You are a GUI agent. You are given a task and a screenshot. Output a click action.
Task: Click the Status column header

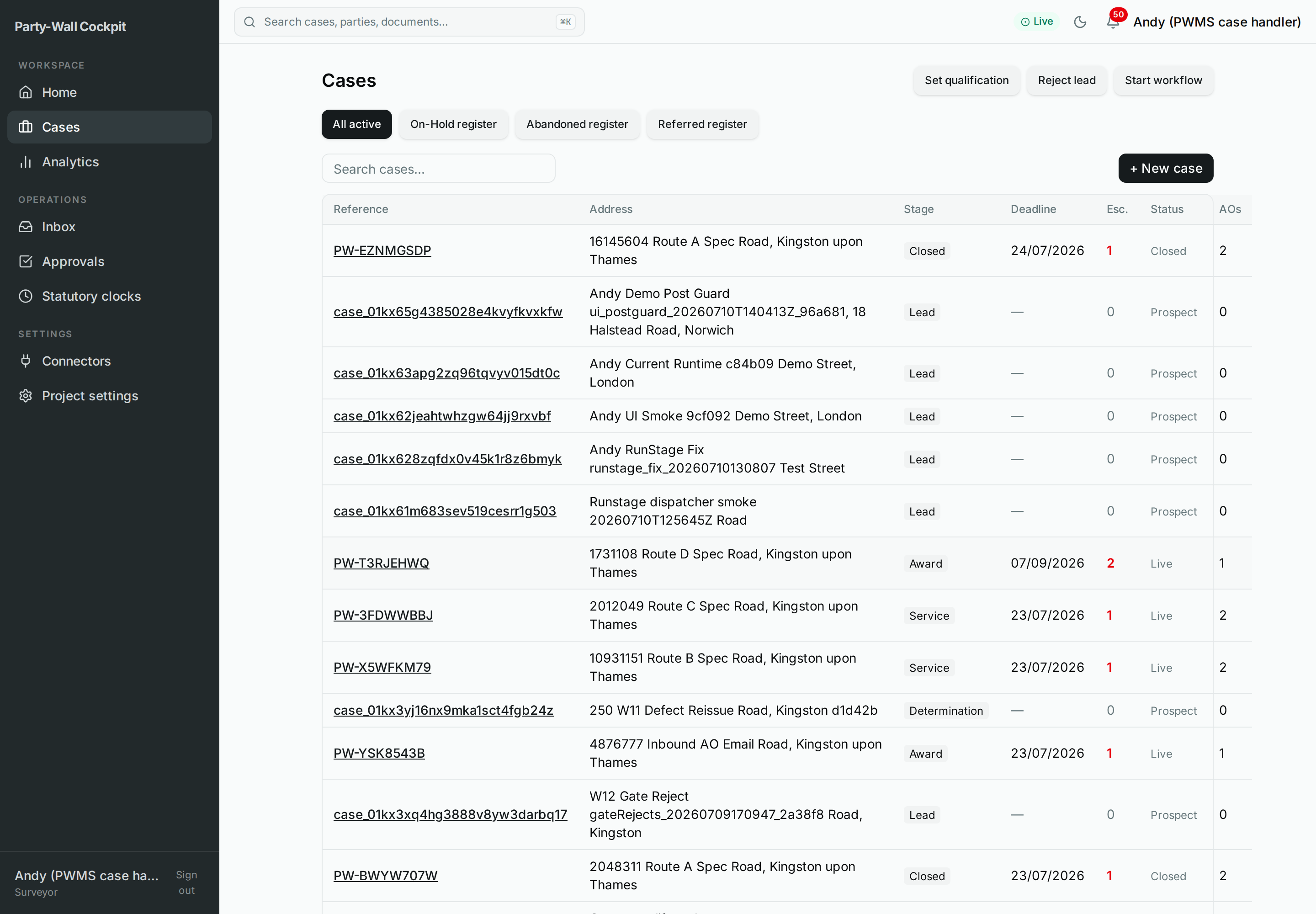(1167, 209)
